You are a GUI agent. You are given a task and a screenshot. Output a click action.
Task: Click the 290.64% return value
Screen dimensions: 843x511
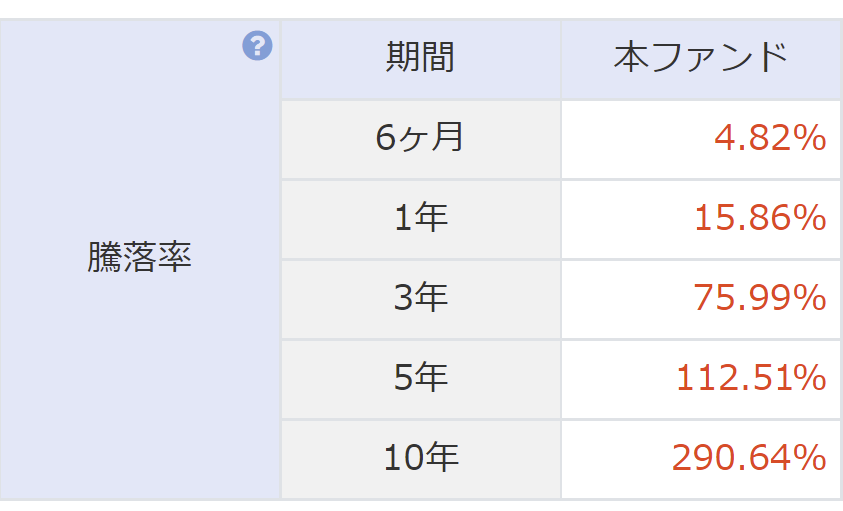[x=749, y=458]
